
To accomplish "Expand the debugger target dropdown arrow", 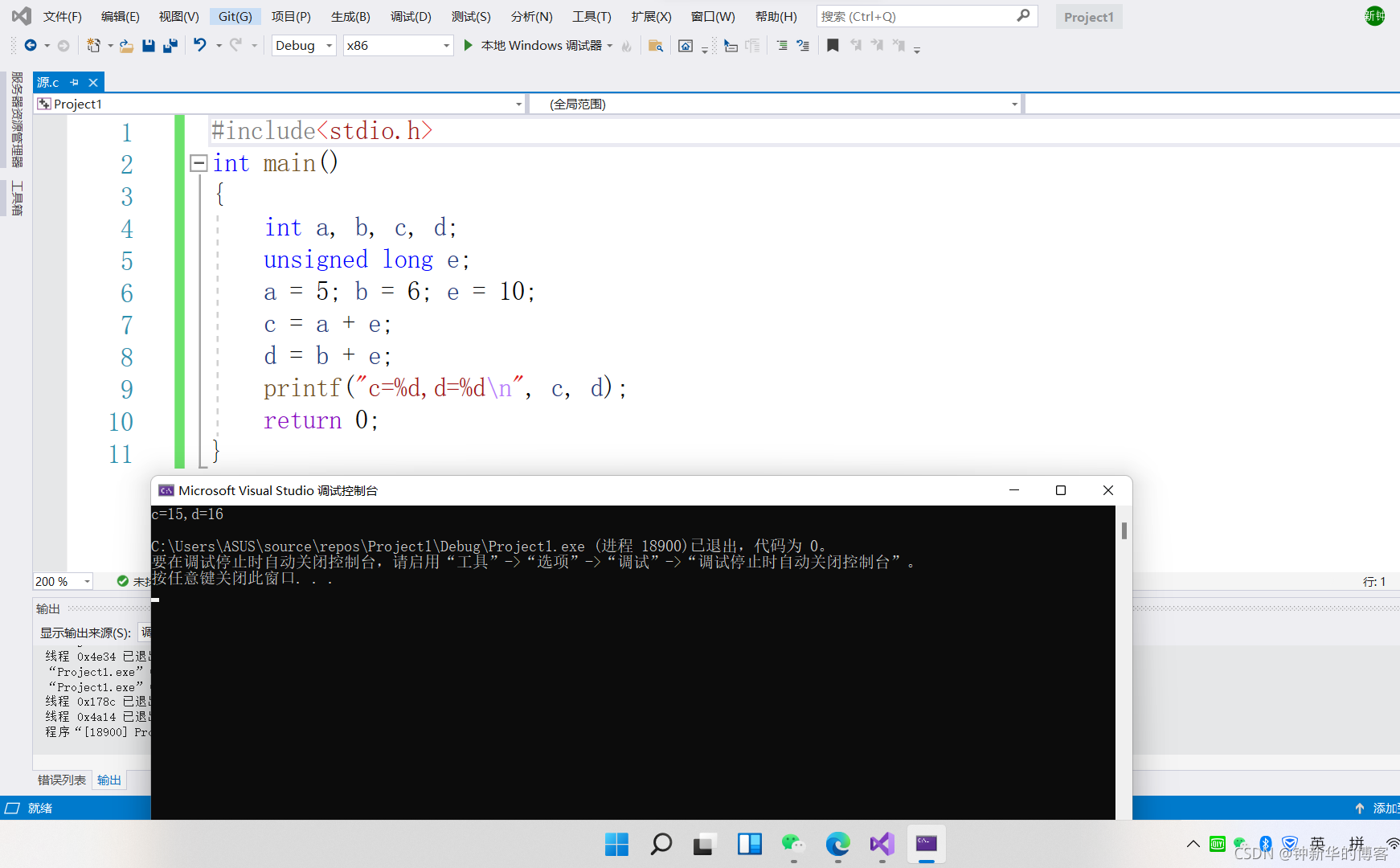I will tap(610, 46).
